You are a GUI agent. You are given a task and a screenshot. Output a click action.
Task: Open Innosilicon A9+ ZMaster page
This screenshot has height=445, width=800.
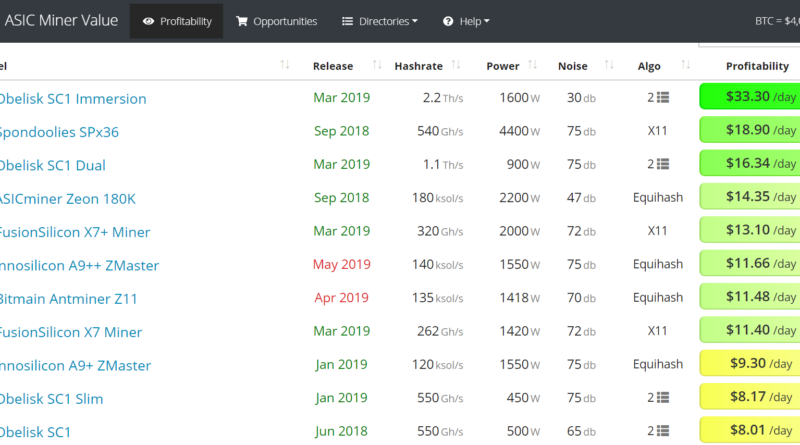pyautogui.click(x=76, y=365)
